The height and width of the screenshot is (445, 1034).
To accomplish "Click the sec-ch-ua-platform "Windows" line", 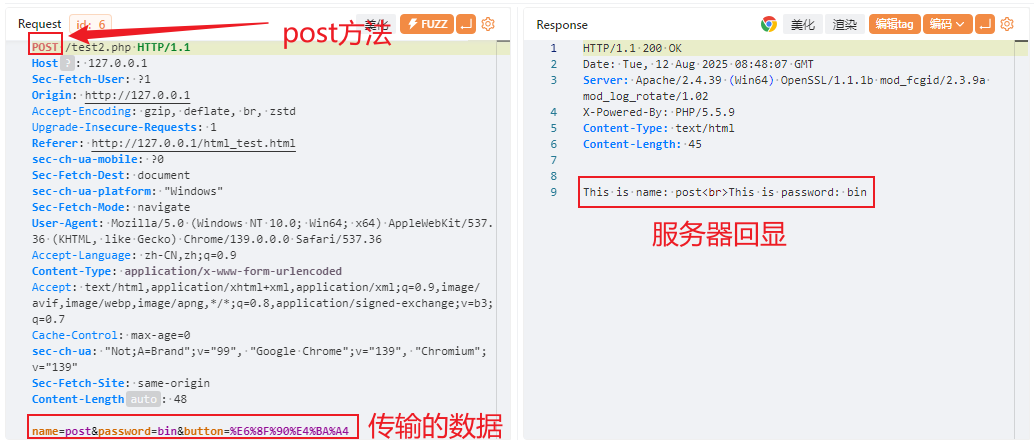I will 127,191.
